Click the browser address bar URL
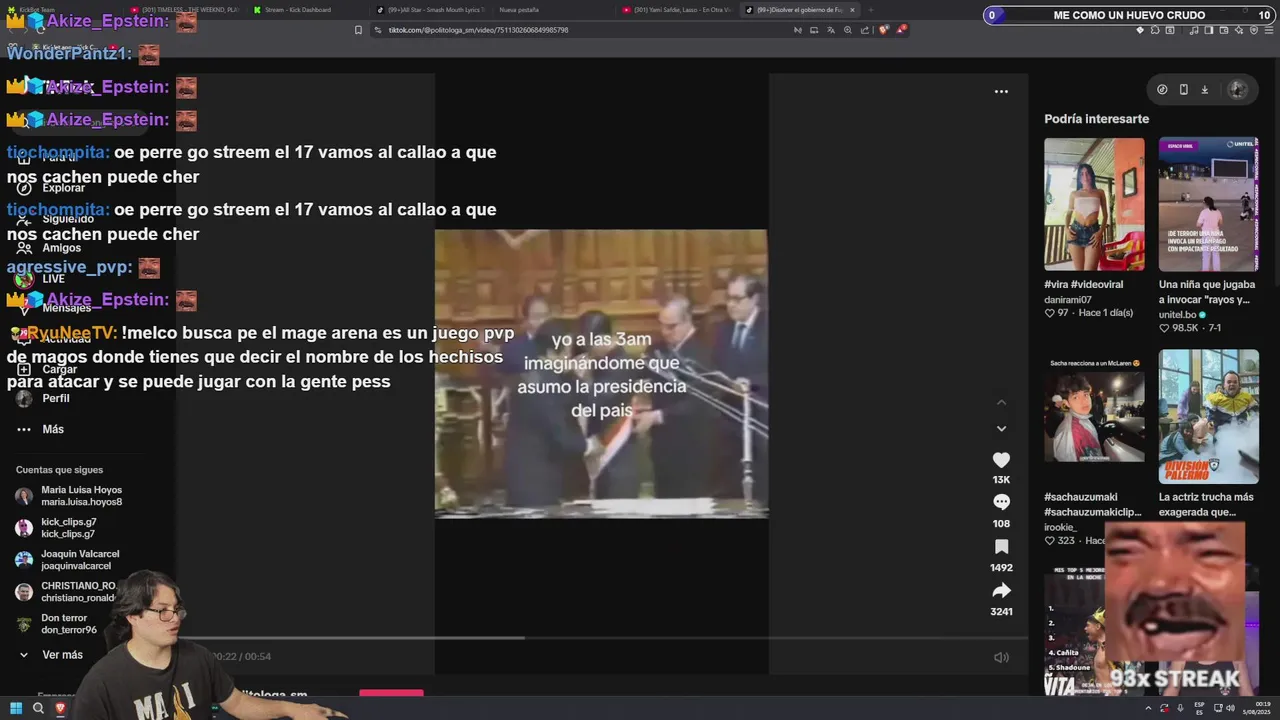1280x720 pixels. [x=478, y=30]
